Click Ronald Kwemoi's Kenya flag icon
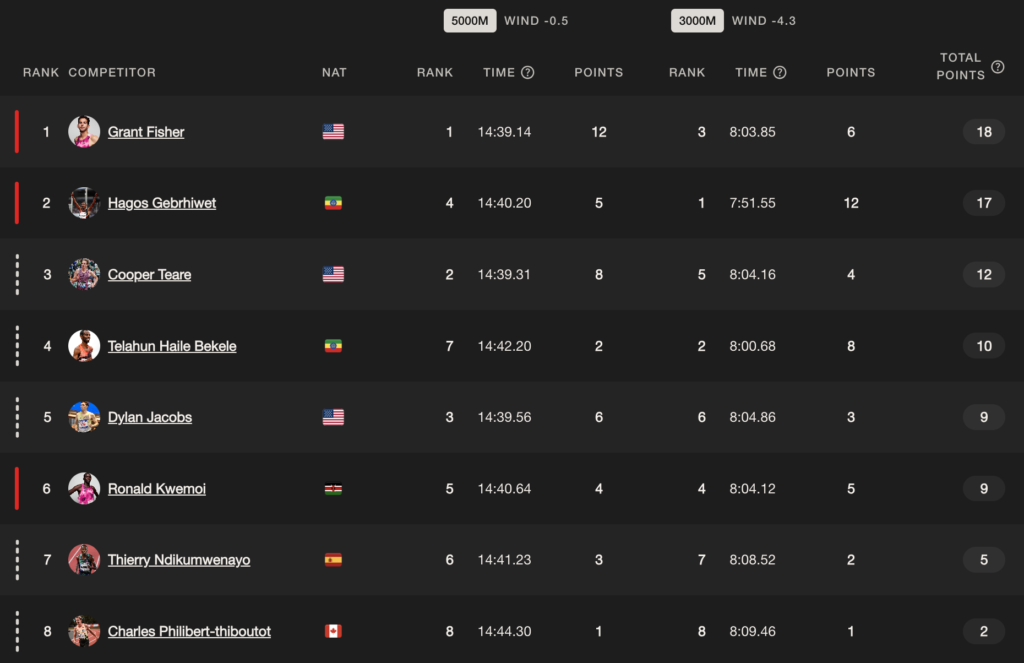 coord(333,489)
